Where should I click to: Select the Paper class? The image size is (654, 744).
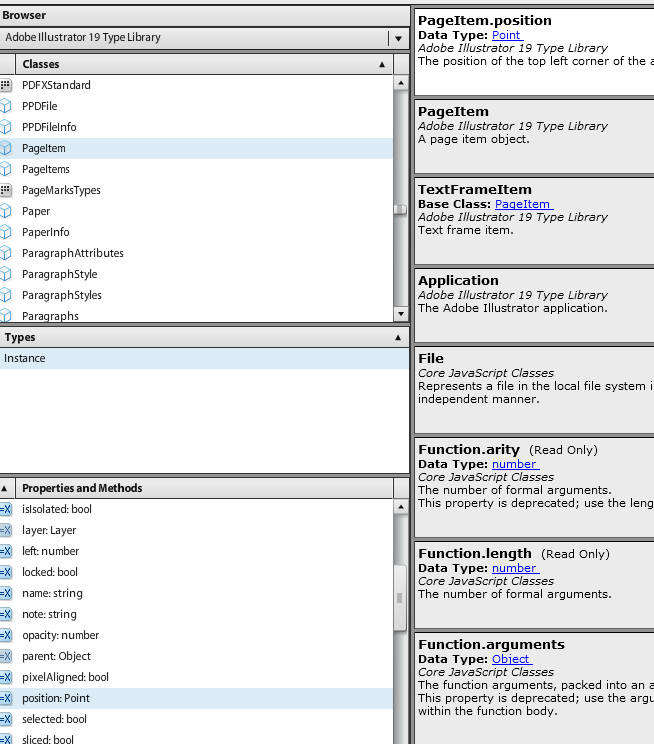[x=196, y=211]
